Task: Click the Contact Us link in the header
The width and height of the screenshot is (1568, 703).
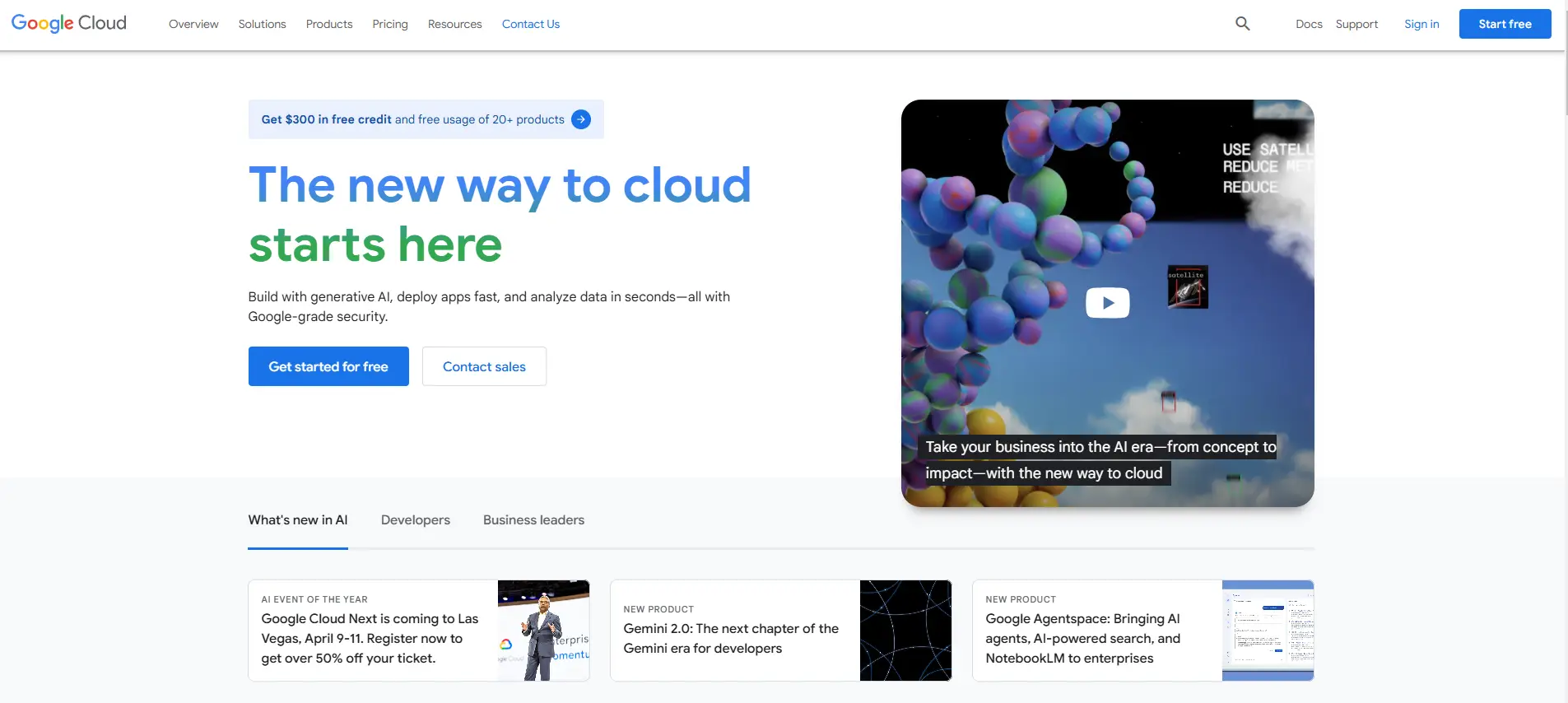Action: (531, 24)
